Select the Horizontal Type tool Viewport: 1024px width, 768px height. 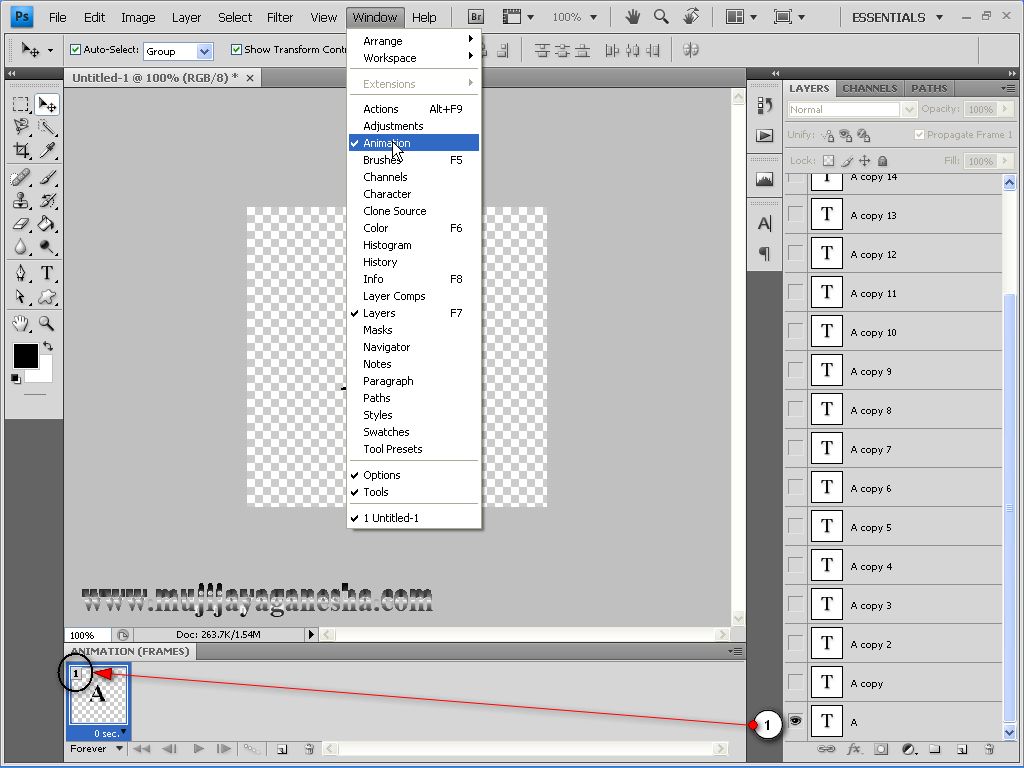[x=47, y=273]
